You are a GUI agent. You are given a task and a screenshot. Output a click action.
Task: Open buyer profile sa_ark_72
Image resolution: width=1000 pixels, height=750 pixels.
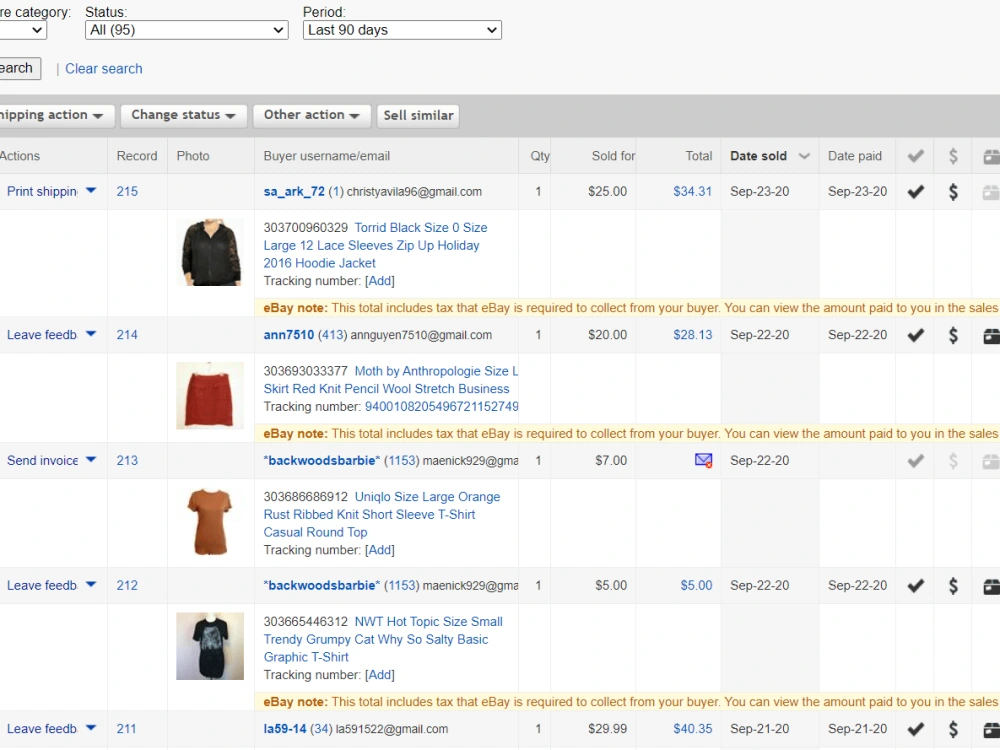point(294,191)
